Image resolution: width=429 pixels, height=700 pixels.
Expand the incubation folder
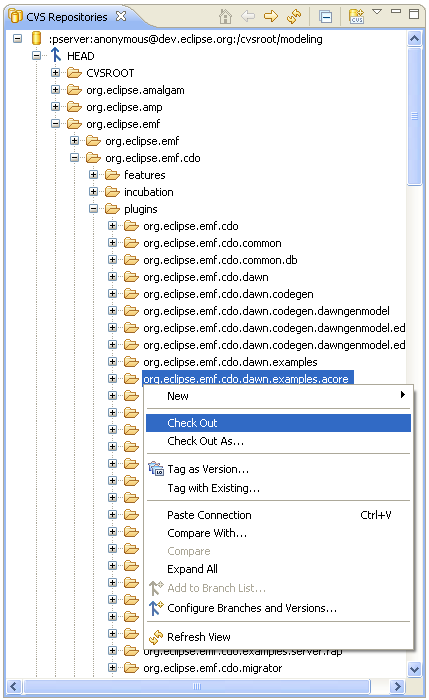tap(93, 191)
